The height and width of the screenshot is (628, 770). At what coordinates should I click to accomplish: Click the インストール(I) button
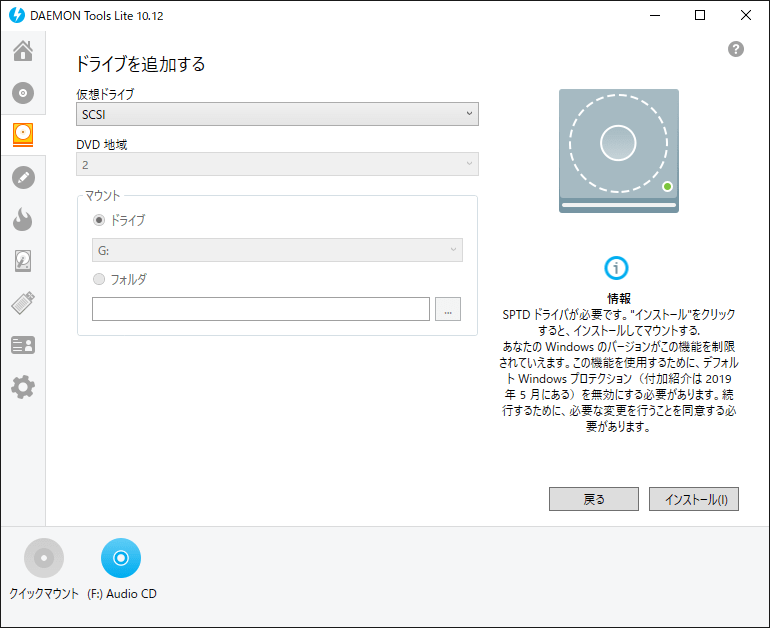click(694, 499)
